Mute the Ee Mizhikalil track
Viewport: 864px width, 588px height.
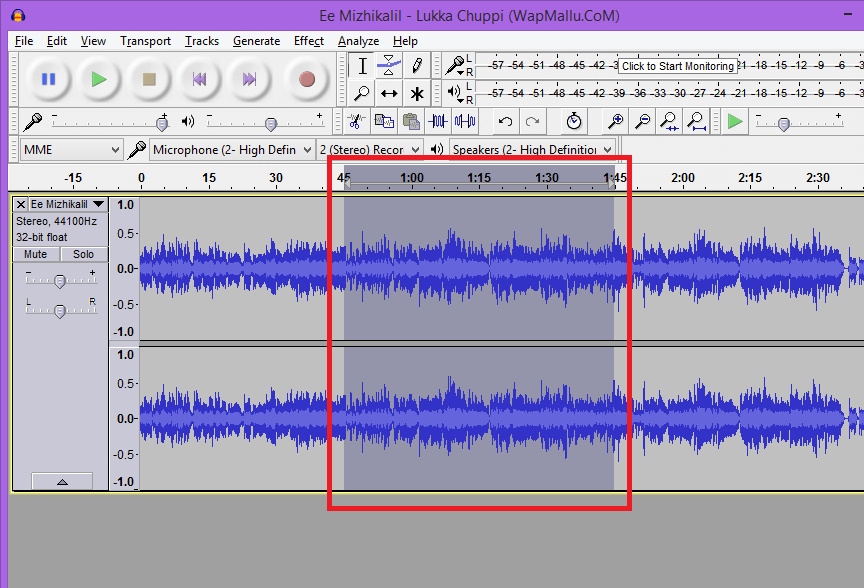tap(36, 254)
